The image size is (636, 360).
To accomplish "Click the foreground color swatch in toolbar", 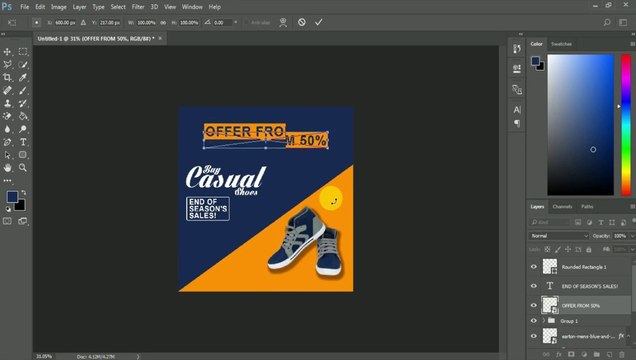I will coord(12,197).
